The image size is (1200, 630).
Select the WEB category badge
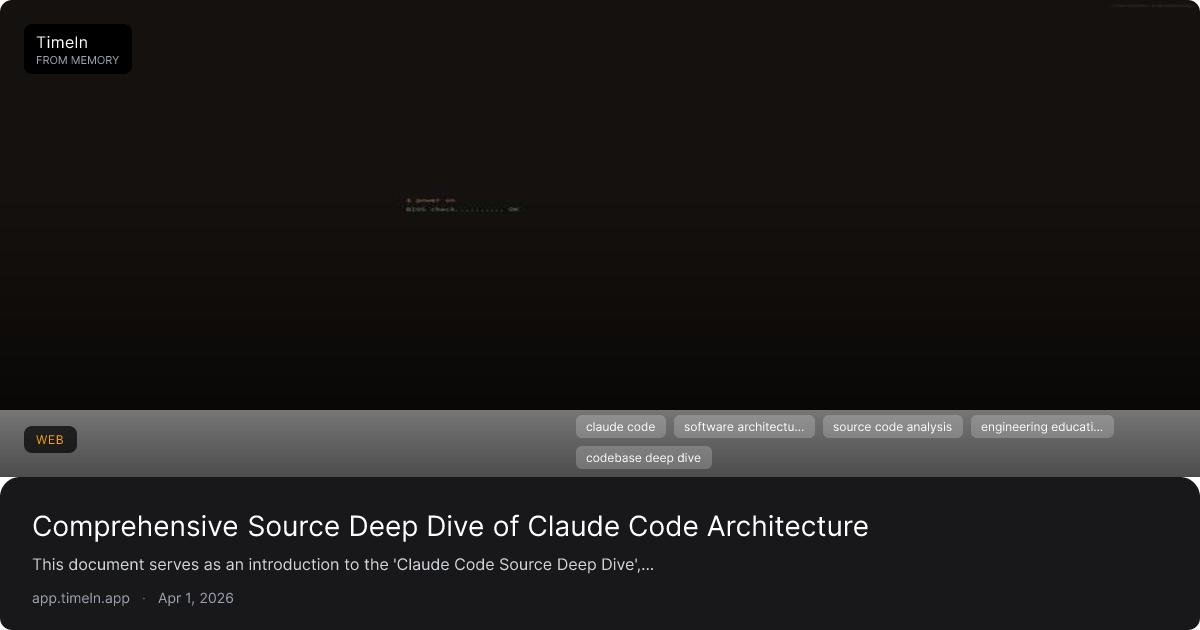click(50, 440)
